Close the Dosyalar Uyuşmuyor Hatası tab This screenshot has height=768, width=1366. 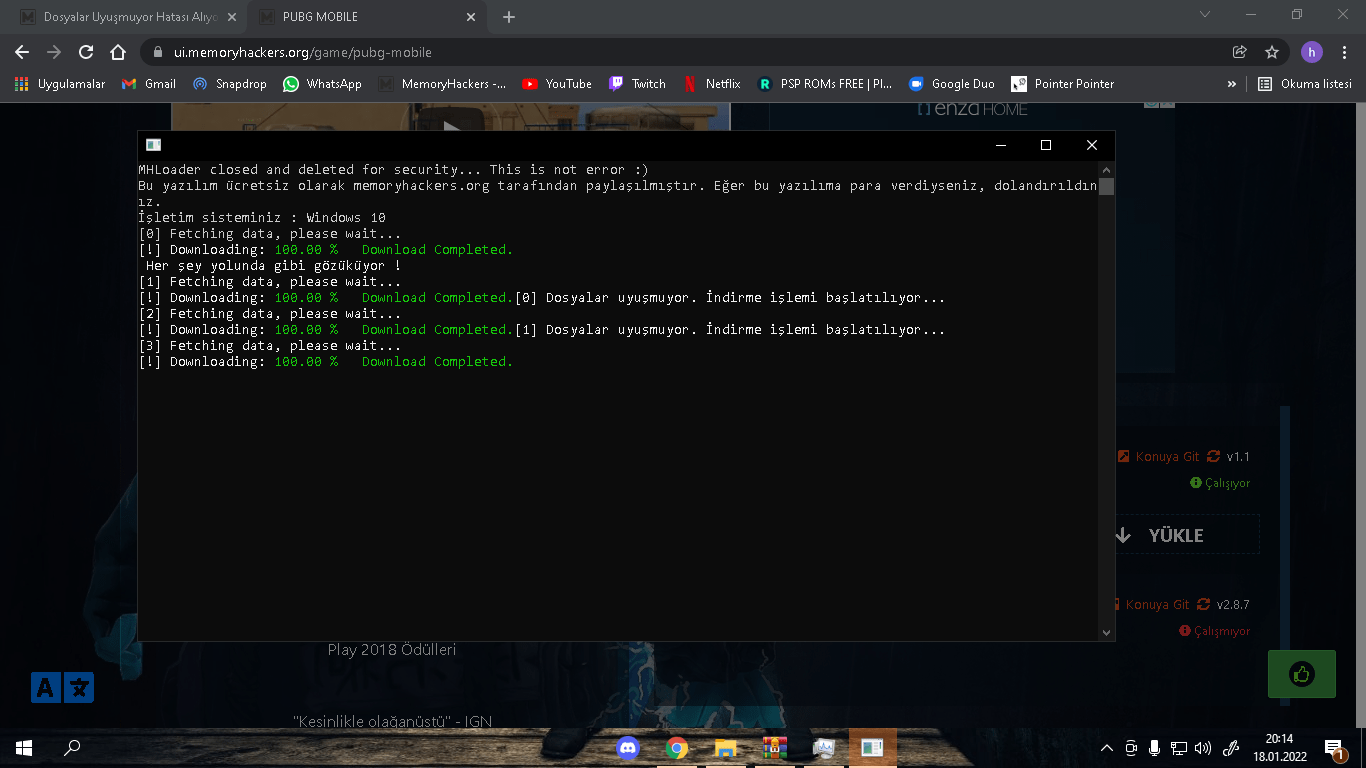click(x=232, y=17)
